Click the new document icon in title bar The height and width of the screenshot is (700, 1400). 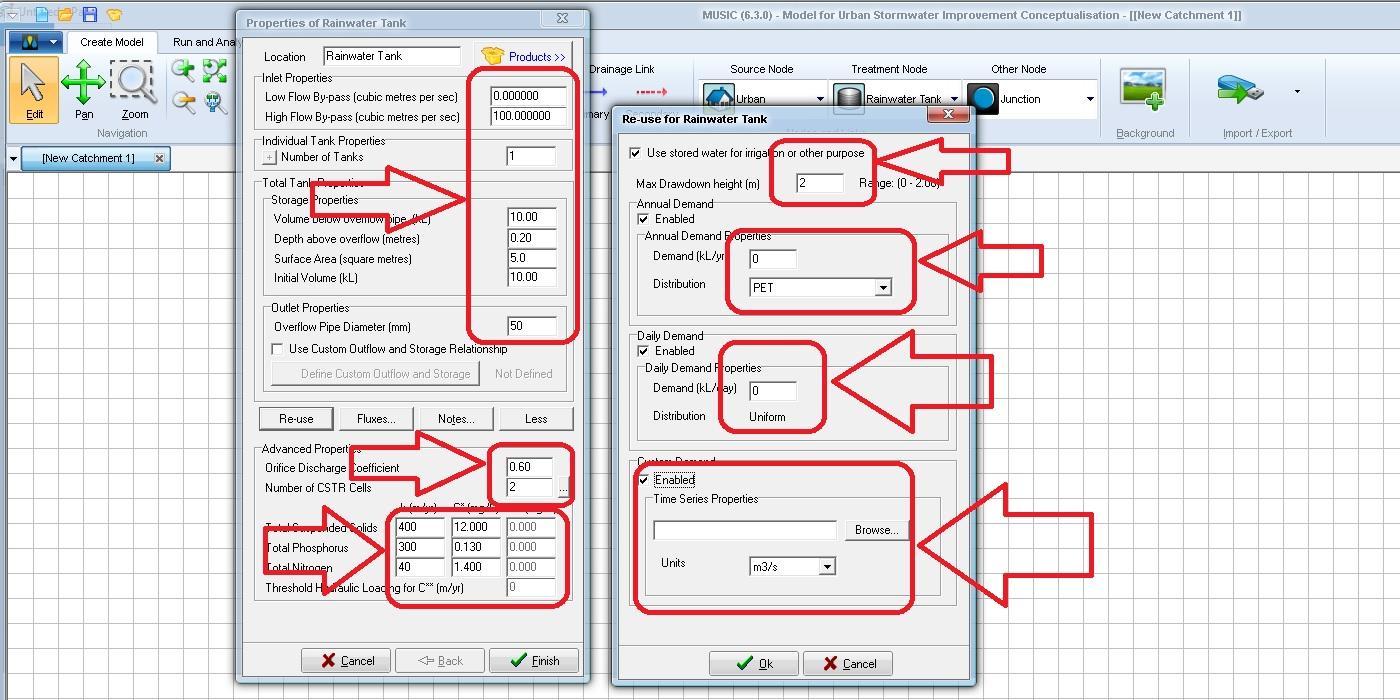42,14
